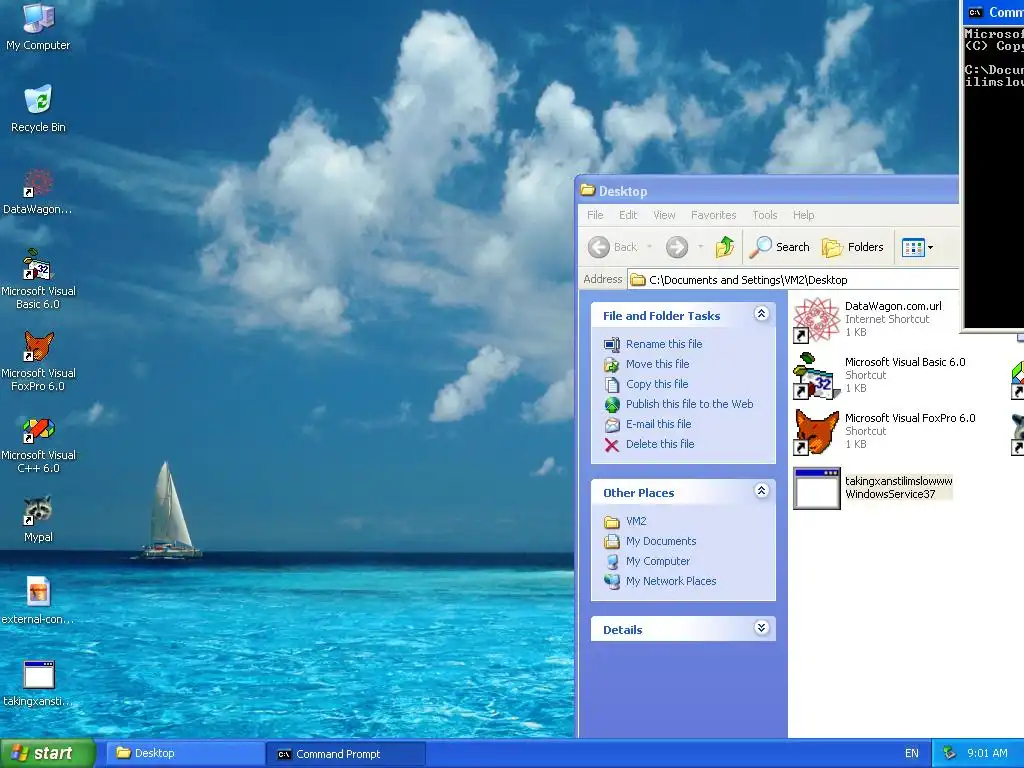
Task: Open the Edit menu
Action: pos(628,215)
